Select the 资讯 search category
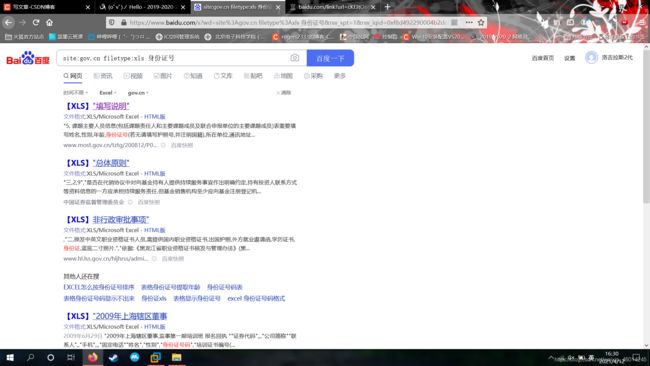 coord(103,76)
